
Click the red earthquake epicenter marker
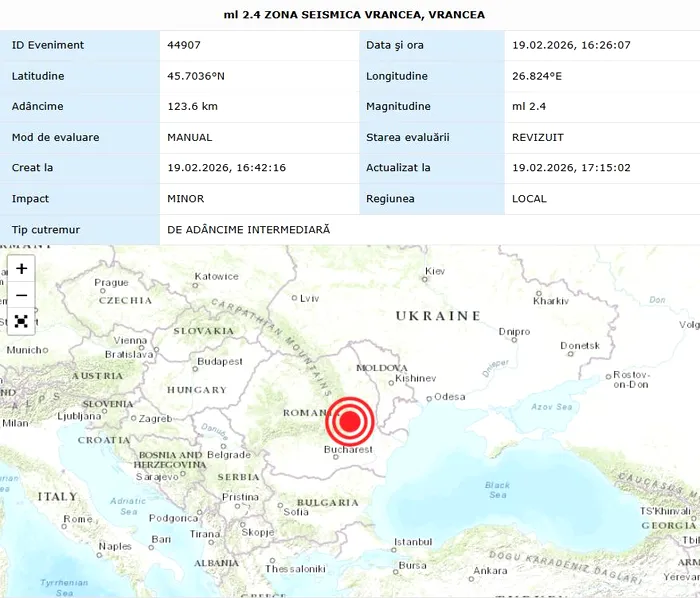click(x=349, y=422)
